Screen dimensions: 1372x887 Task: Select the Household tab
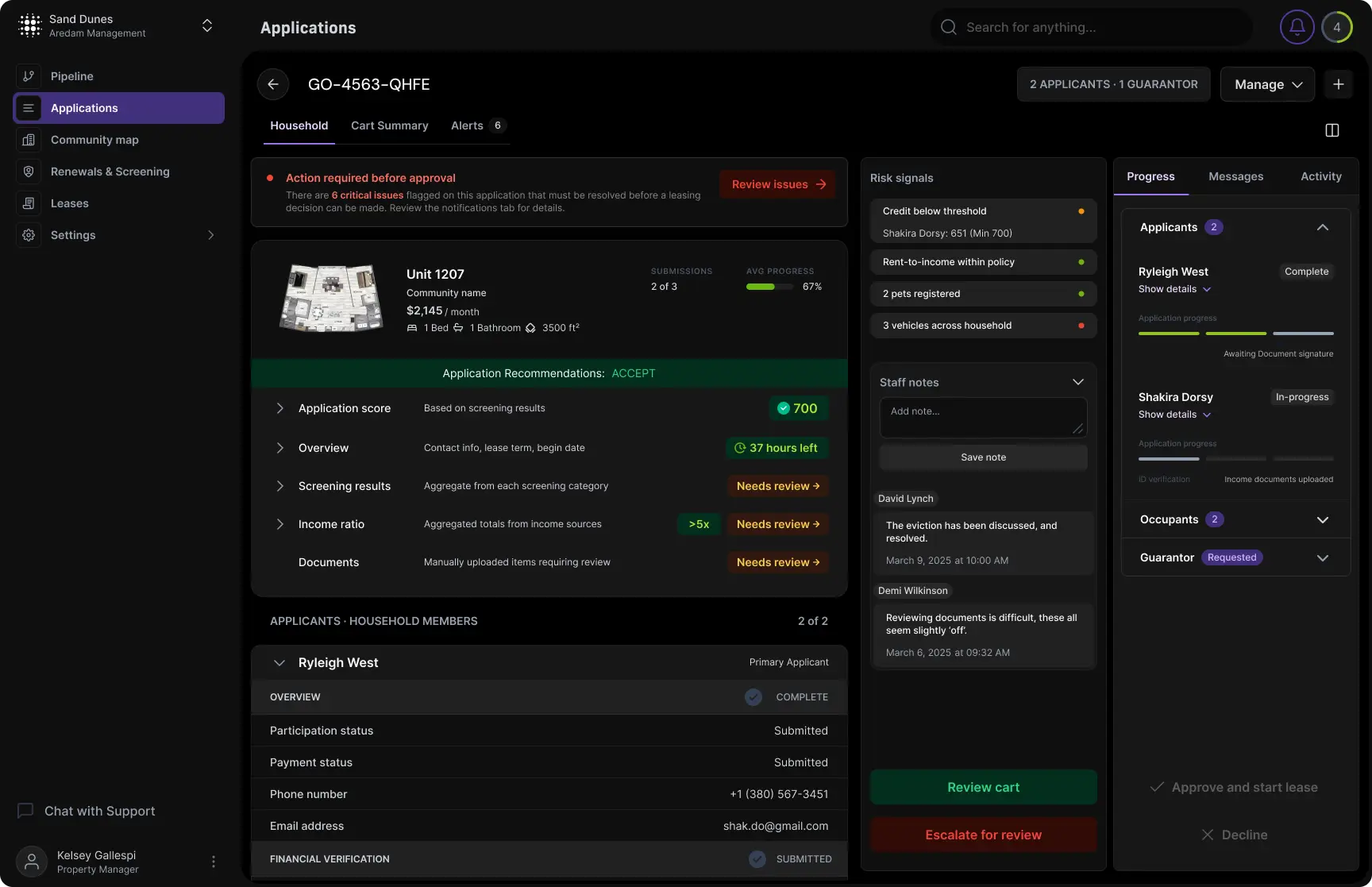pos(299,125)
